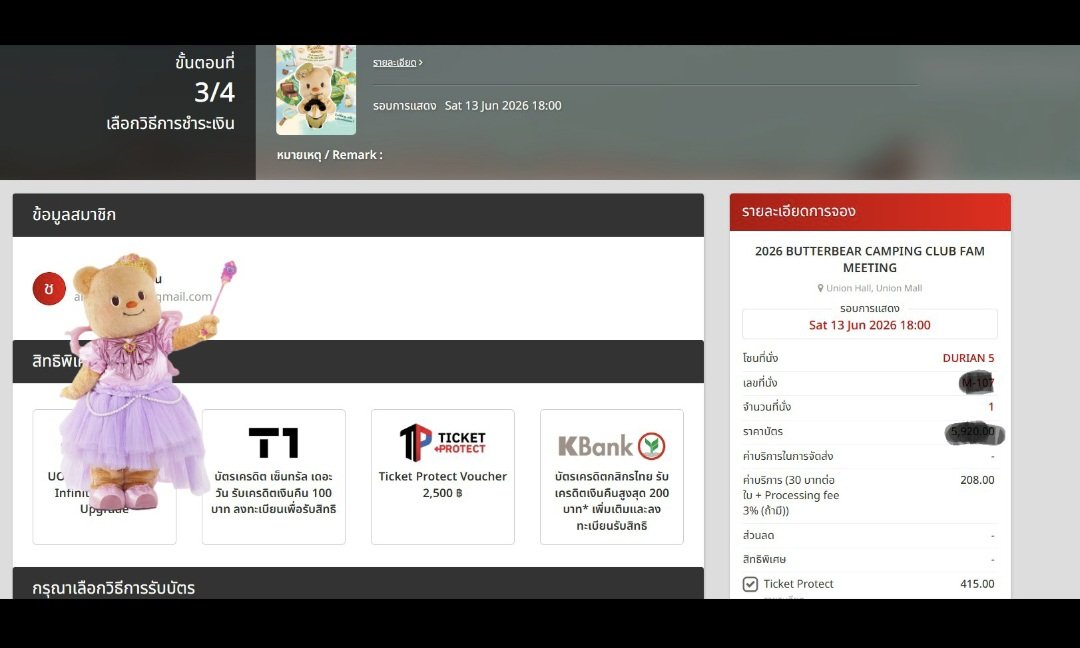Click the Sat 13 Jun 2026 18:00 showtime box
The width and height of the screenshot is (1080, 648).
point(870,324)
